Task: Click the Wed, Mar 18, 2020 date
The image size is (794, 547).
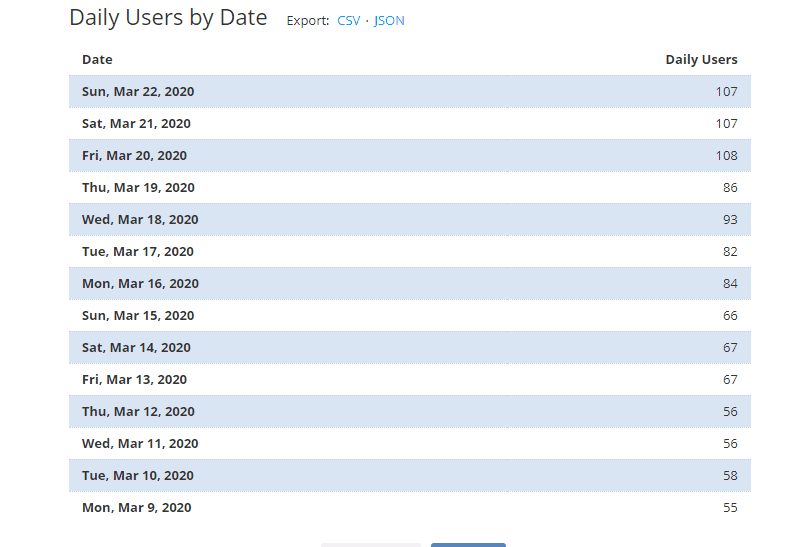Action: click(x=140, y=220)
